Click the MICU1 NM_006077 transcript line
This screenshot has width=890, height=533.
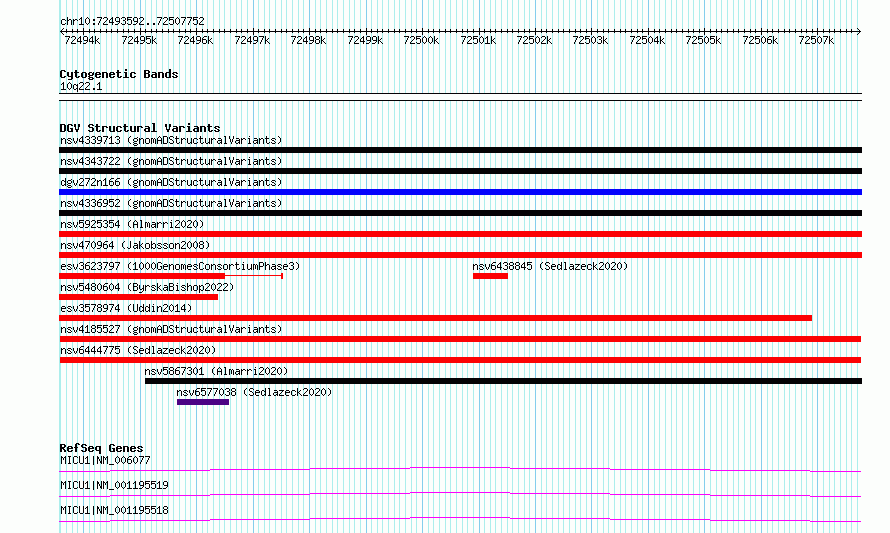(x=460, y=469)
